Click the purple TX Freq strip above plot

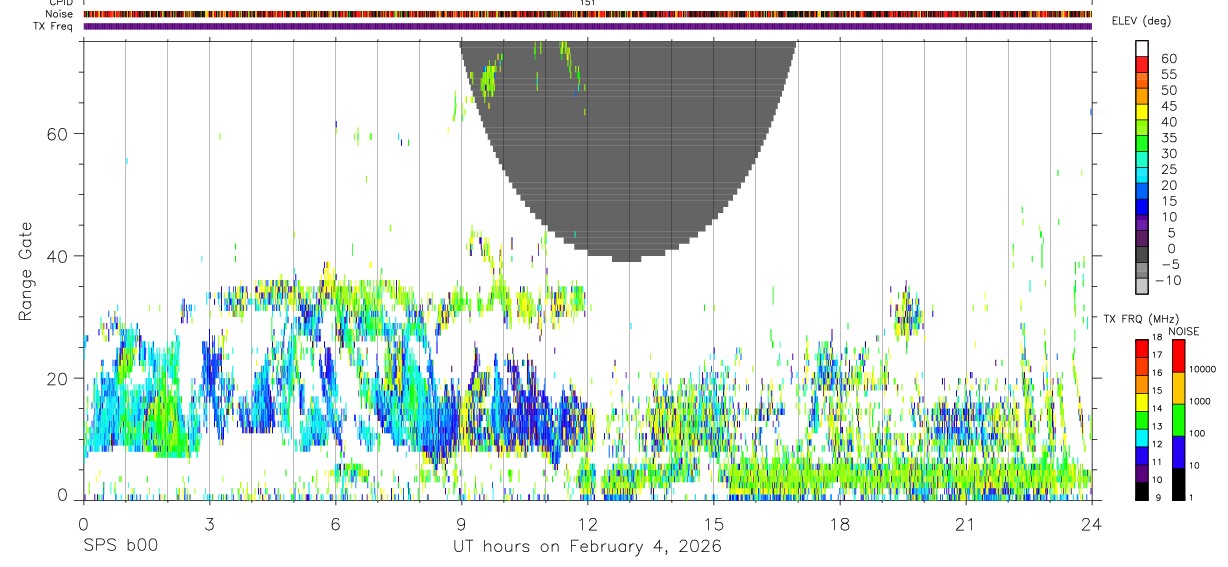[x=587, y=26]
